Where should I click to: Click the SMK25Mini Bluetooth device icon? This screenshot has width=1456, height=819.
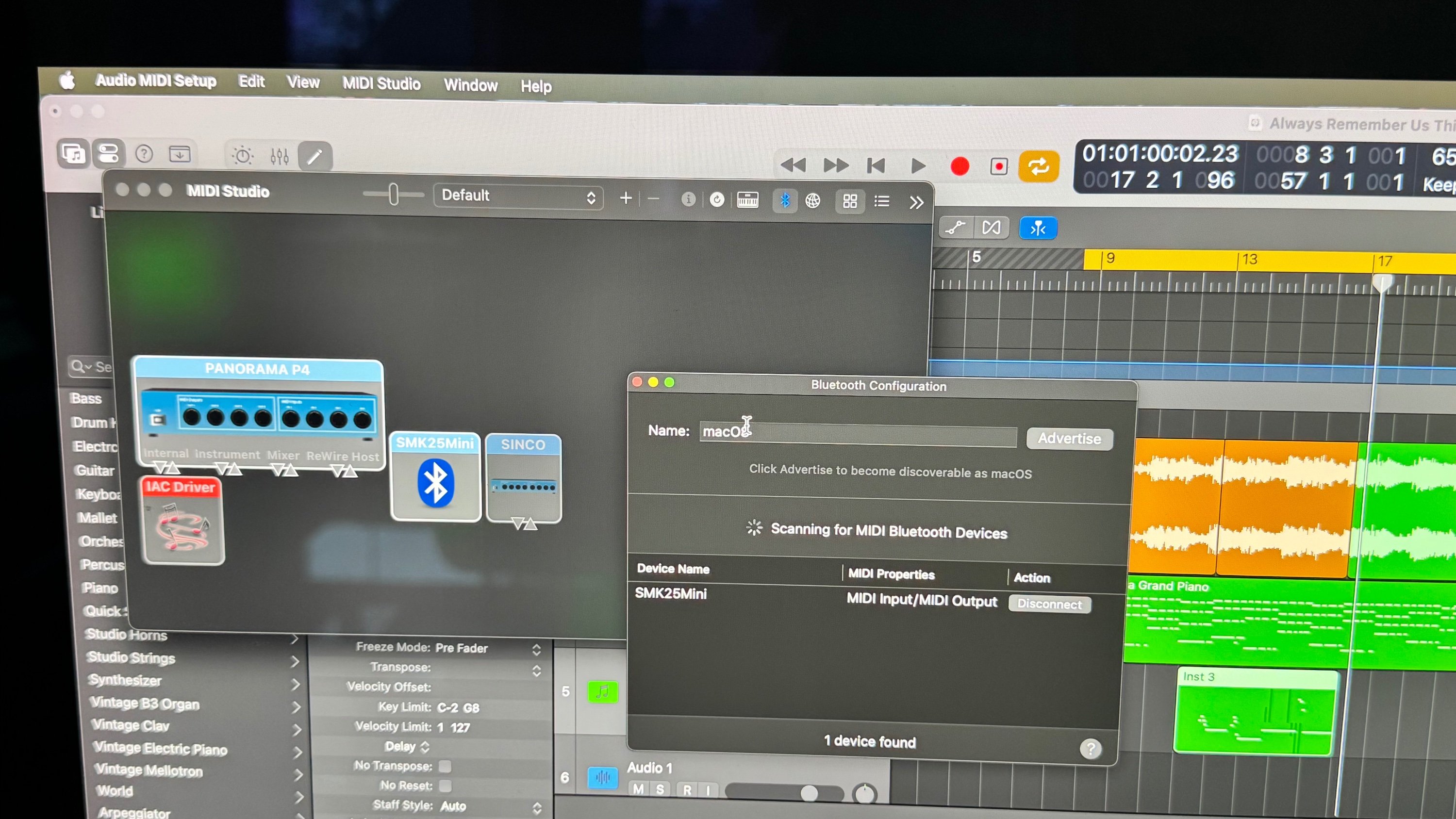(x=435, y=482)
